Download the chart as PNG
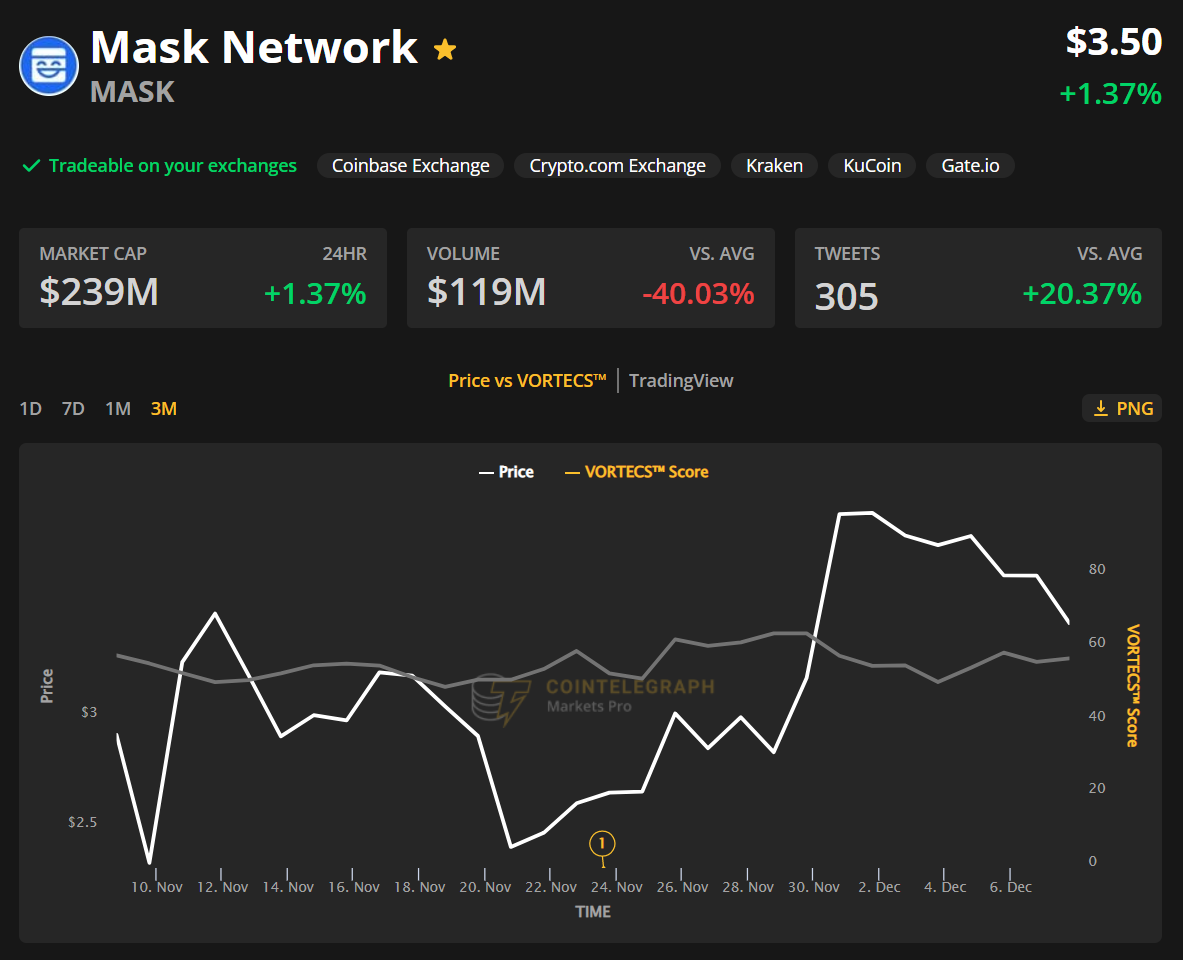The height and width of the screenshot is (960, 1183). coord(1122,408)
